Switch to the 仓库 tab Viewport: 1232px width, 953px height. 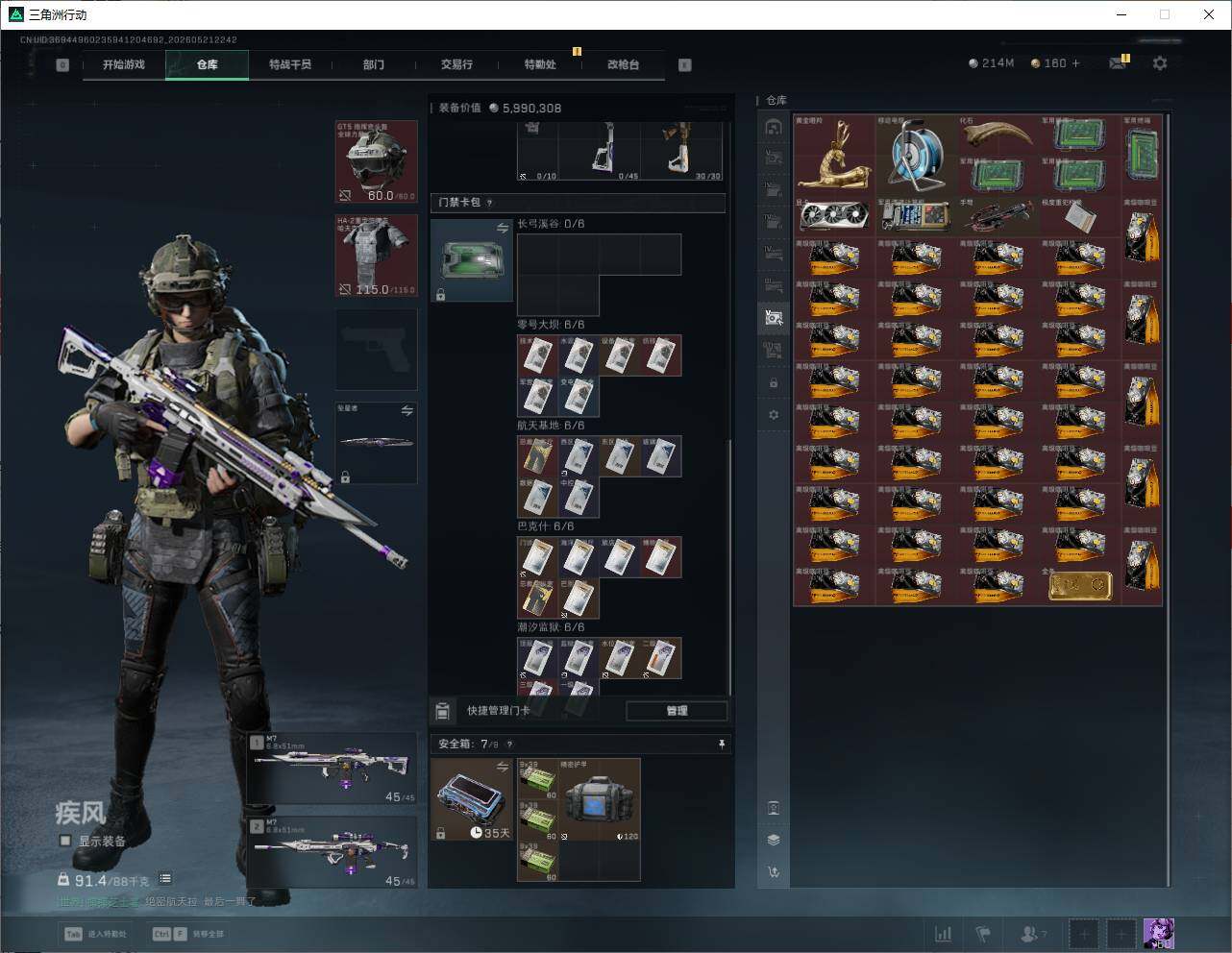pyautogui.click(x=207, y=64)
